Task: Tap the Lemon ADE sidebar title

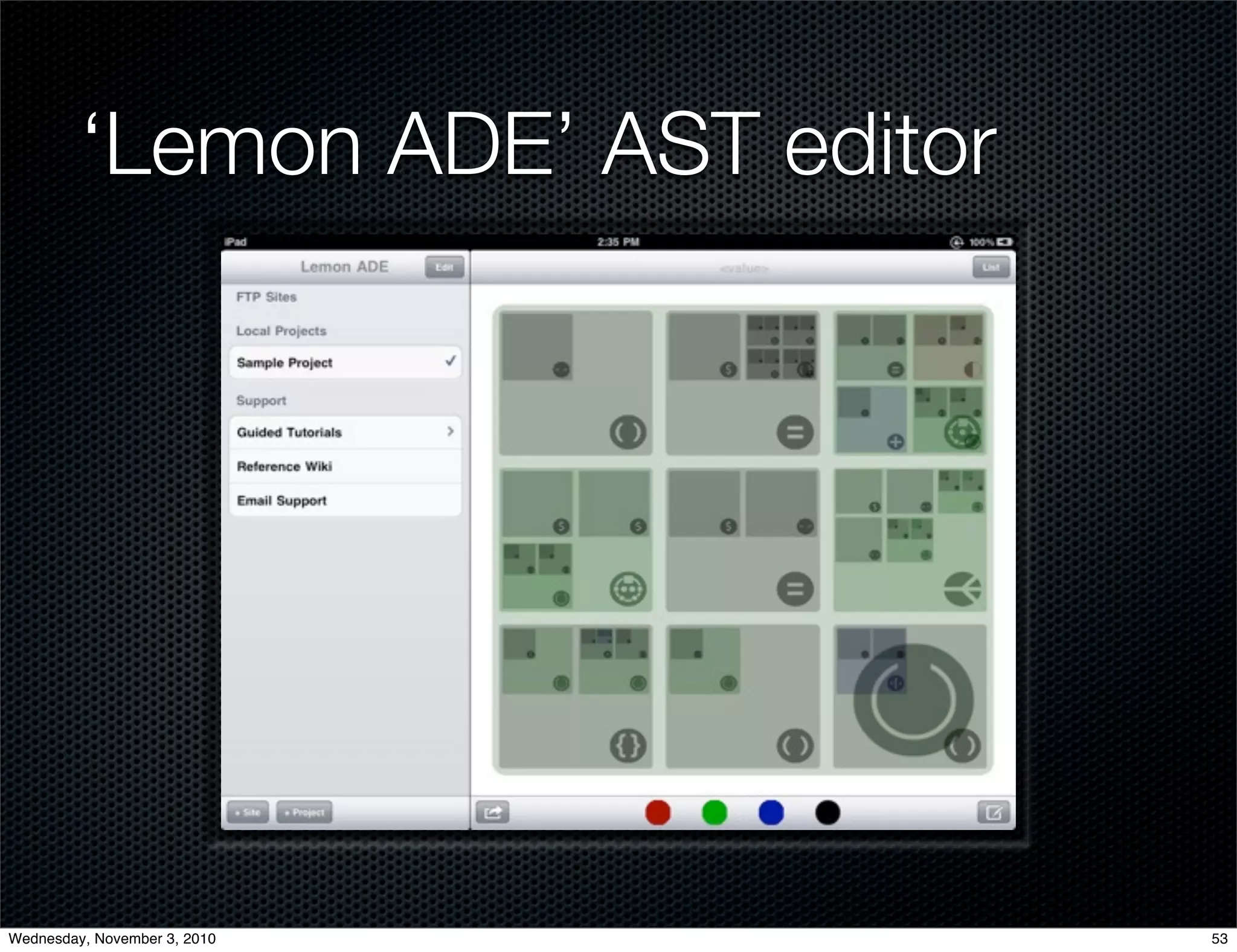Action: tap(344, 266)
